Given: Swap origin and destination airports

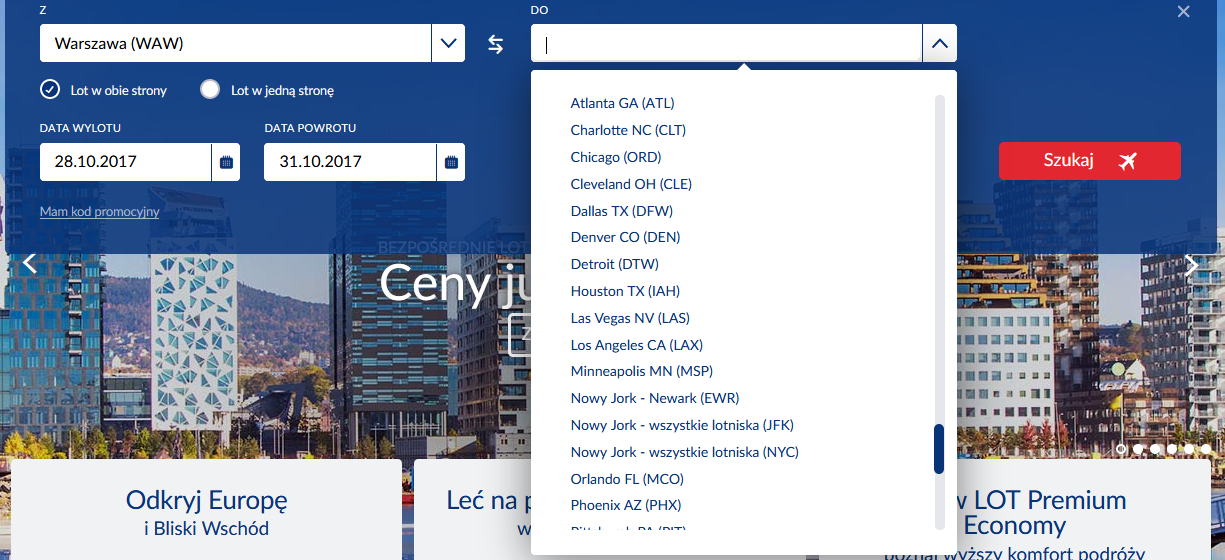Looking at the screenshot, I should (496, 44).
